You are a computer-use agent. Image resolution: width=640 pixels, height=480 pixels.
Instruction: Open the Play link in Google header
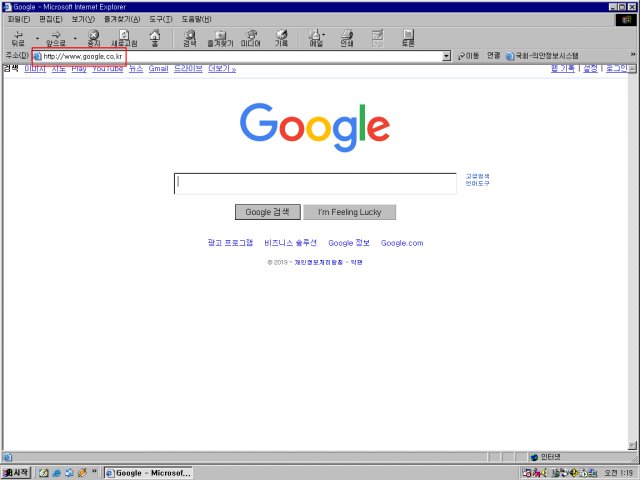coord(79,69)
